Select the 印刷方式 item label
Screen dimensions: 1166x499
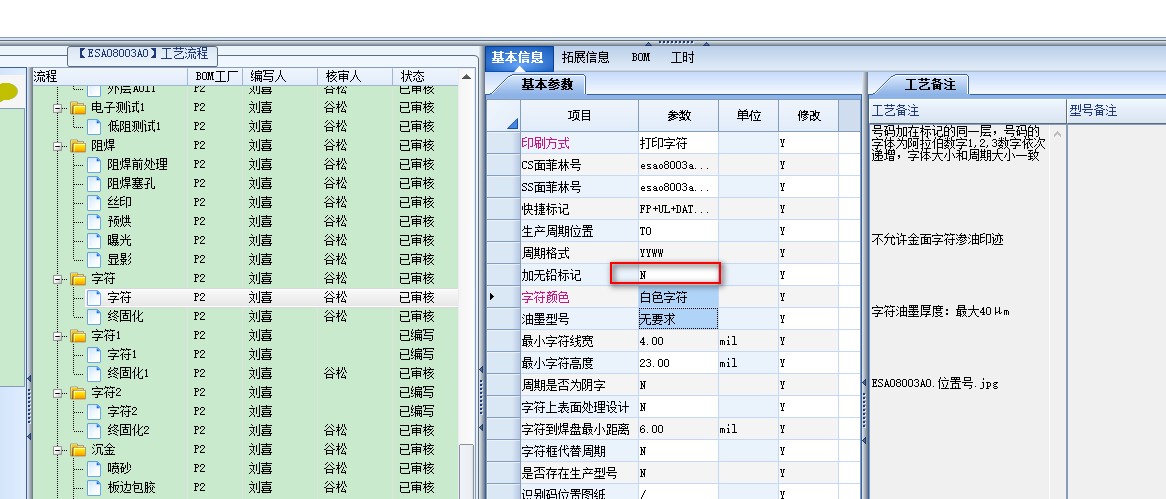pos(546,143)
